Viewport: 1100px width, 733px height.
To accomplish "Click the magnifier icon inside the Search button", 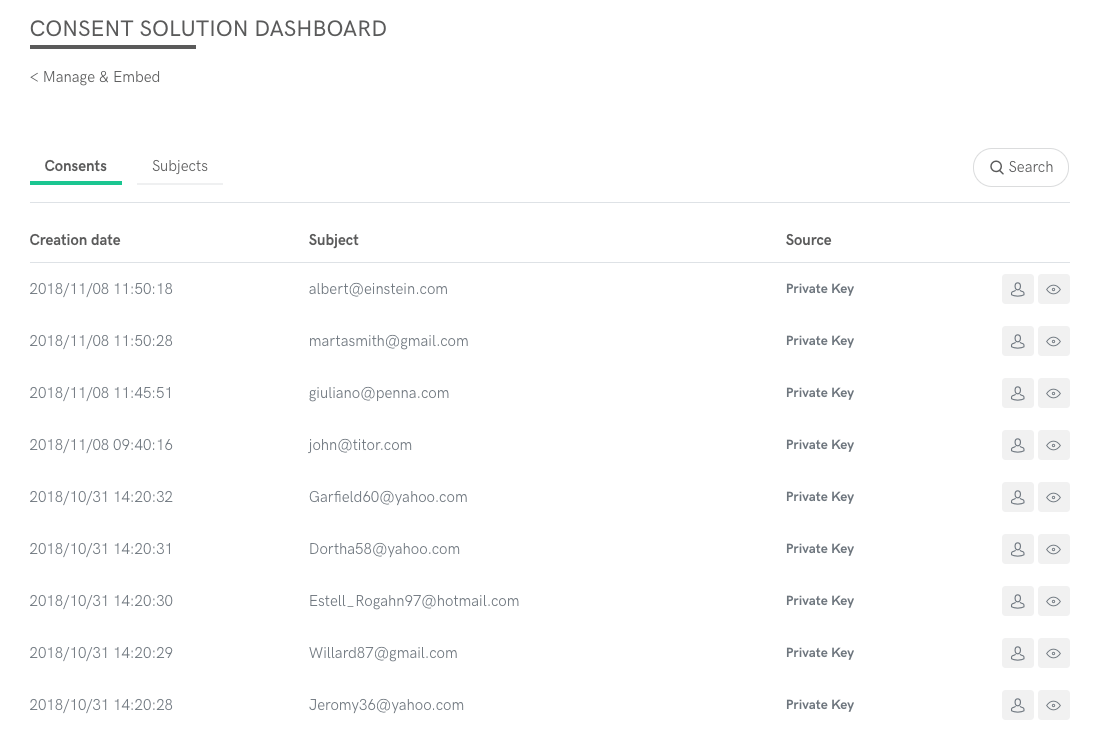I will click(997, 167).
